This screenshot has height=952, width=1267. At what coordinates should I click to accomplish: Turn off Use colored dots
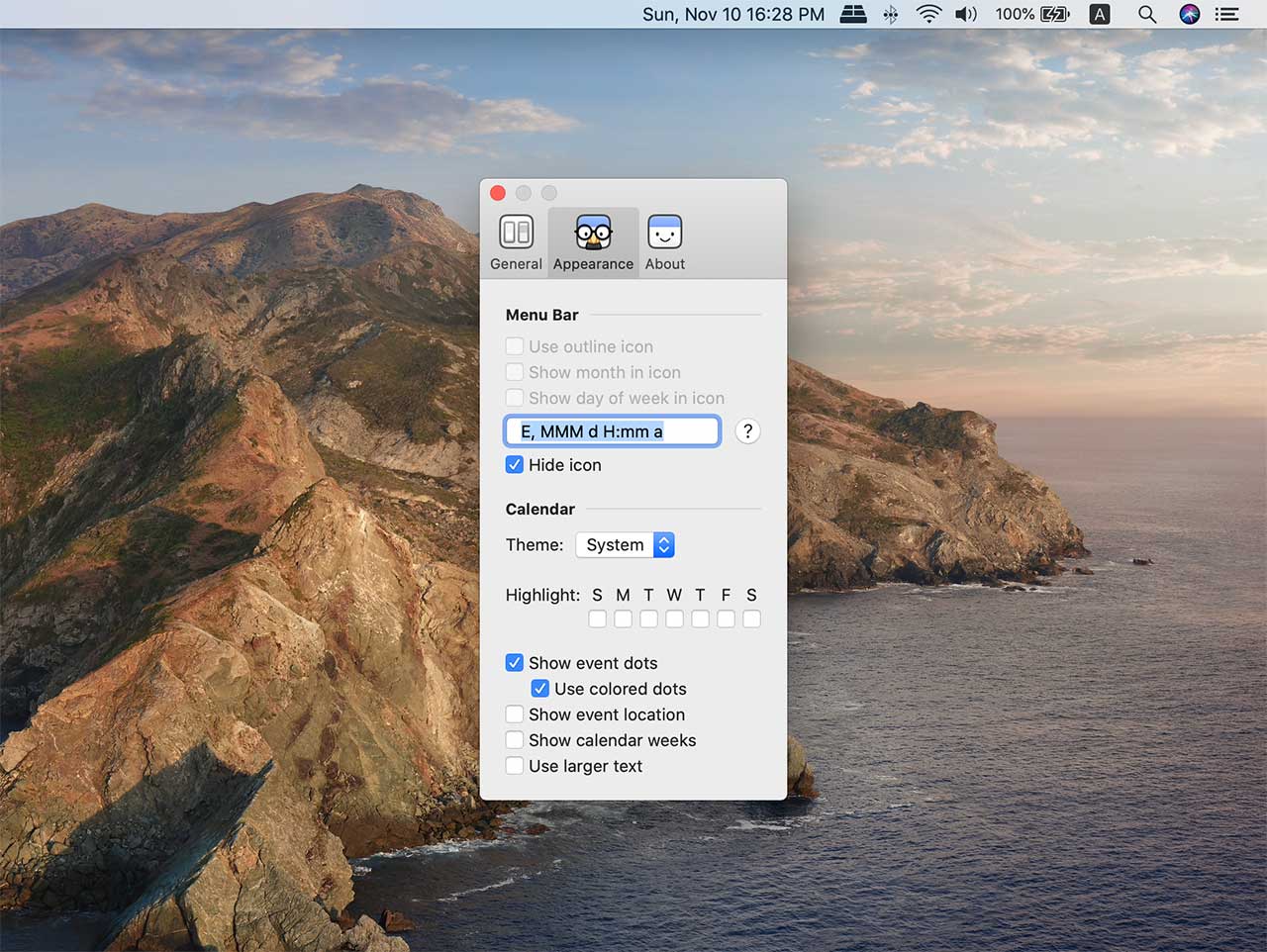(540, 689)
